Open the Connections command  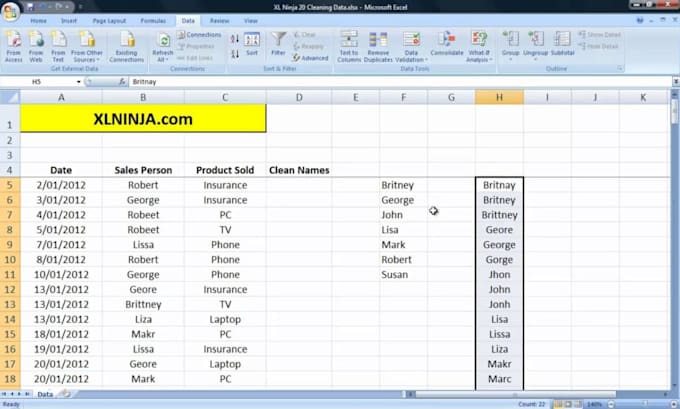pyautogui.click(x=199, y=35)
